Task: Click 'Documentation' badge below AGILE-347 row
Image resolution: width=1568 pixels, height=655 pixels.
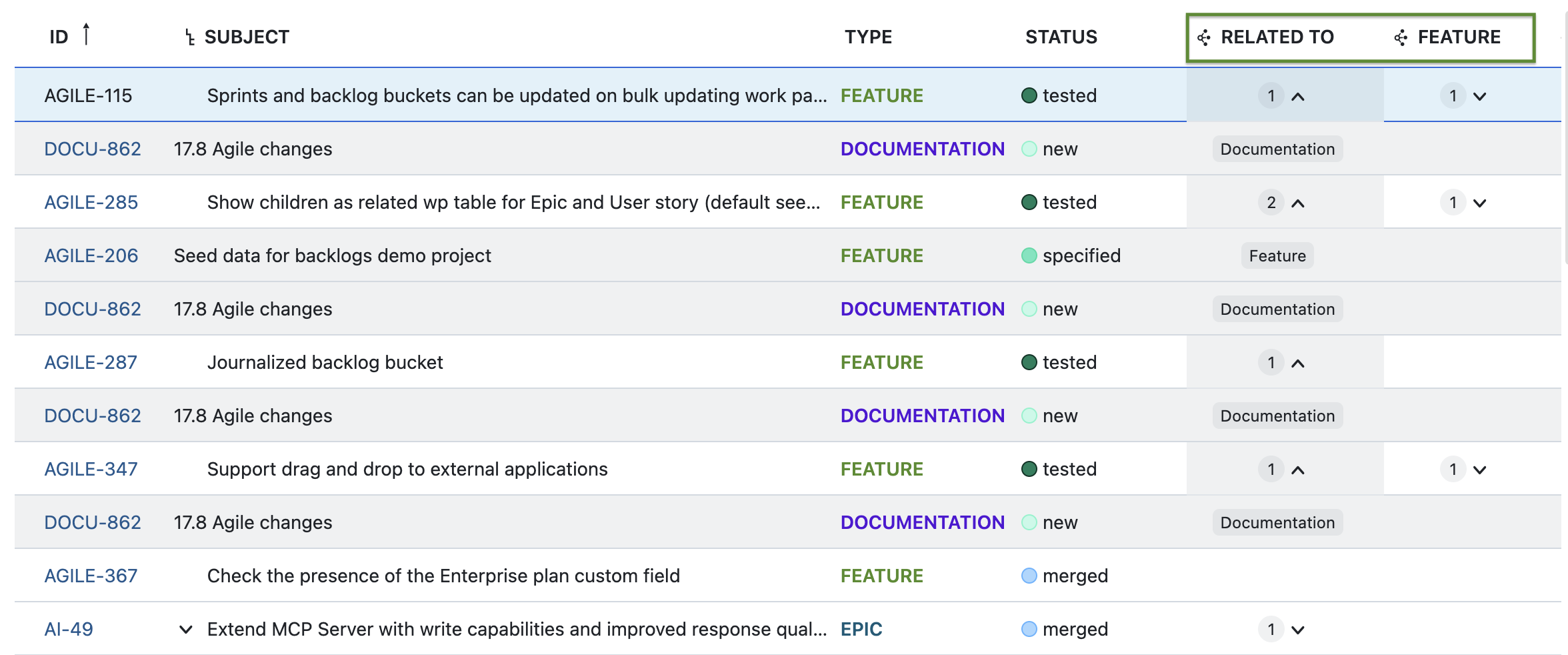Action: pyautogui.click(x=1277, y=523)
